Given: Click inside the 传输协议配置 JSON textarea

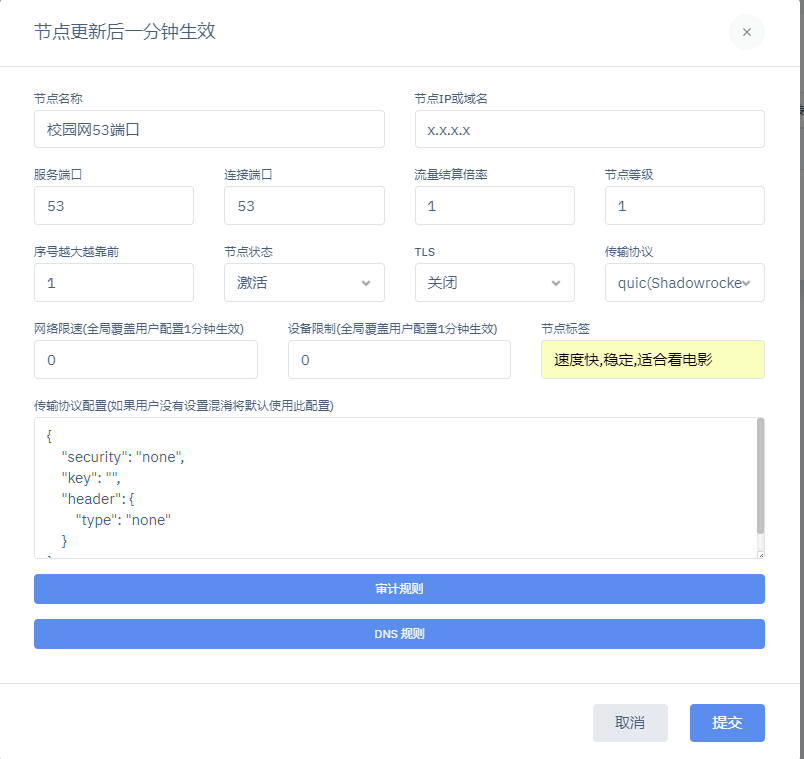Looking at the screenshot, I should click(390, 488).
